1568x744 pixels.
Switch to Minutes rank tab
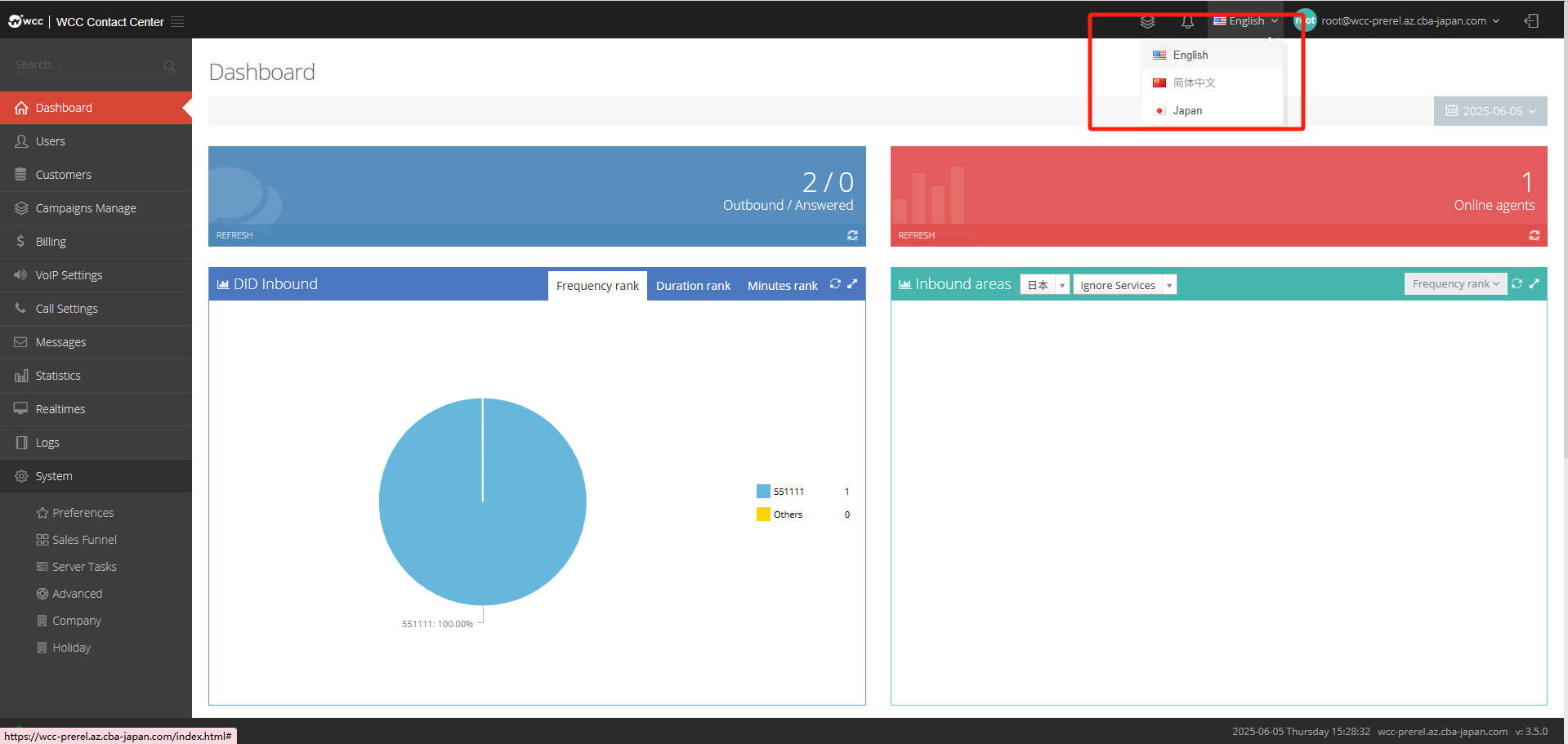[x=782, y=286]
